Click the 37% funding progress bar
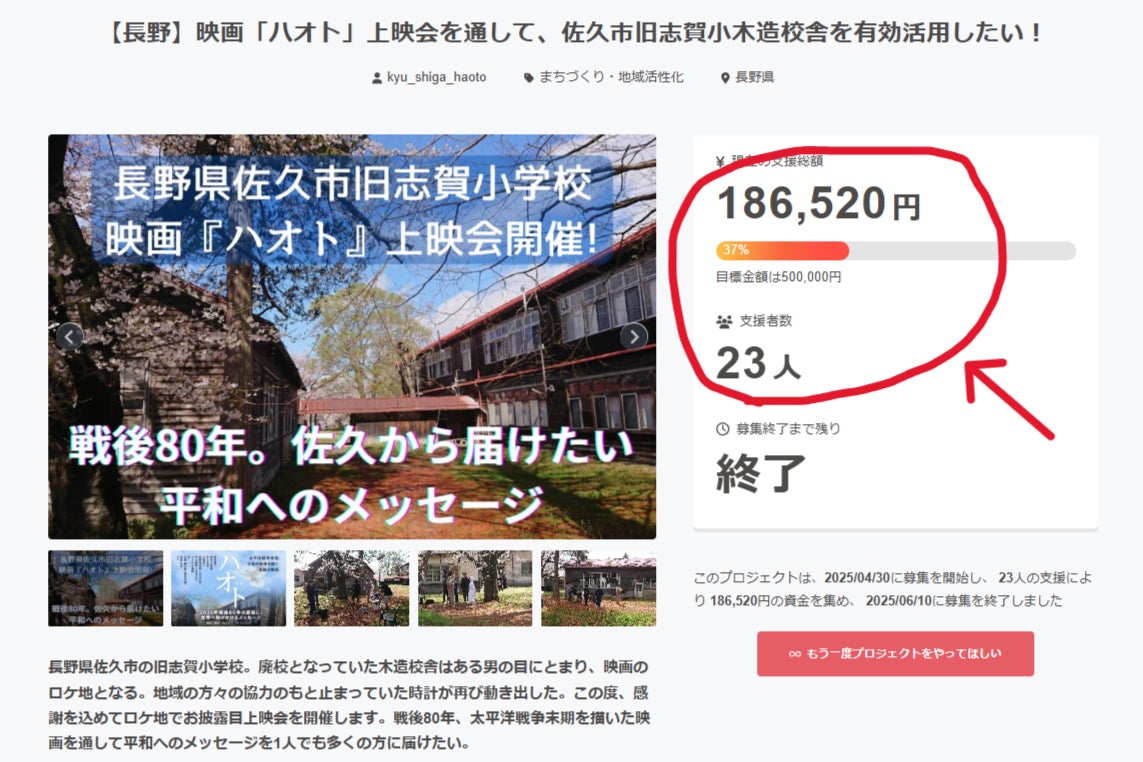 895,250
